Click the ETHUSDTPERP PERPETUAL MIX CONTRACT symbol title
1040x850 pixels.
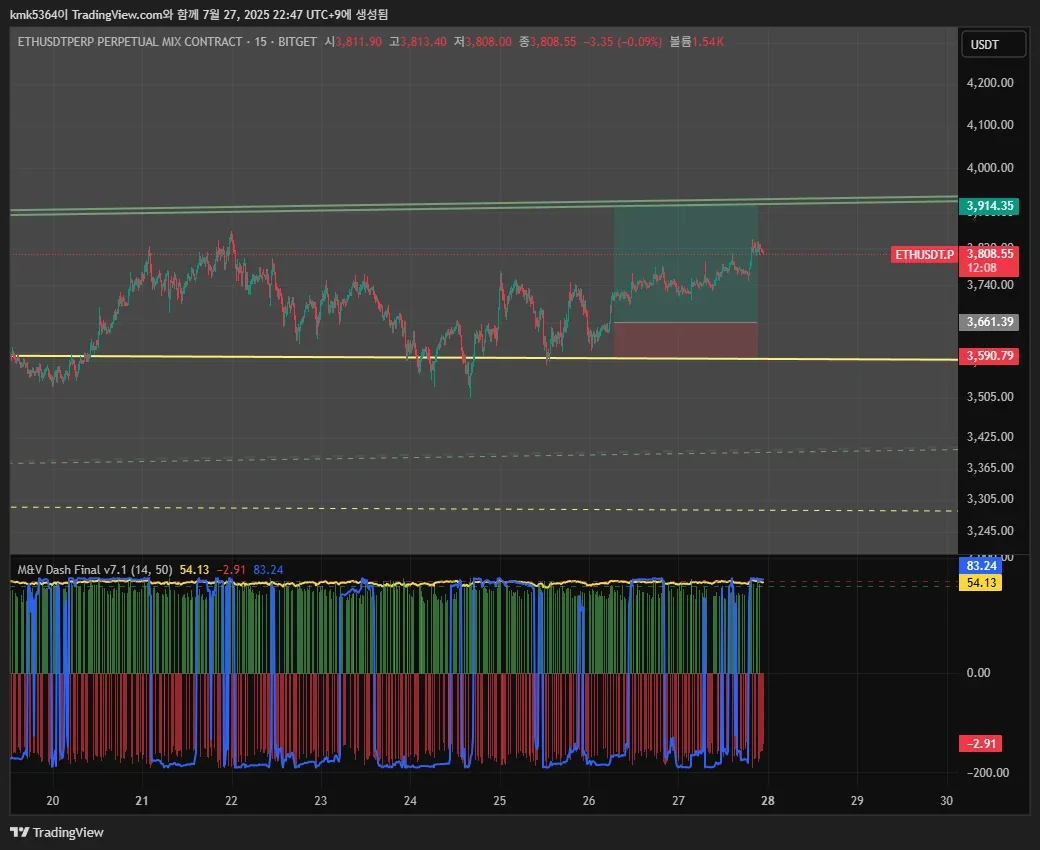[130, 42]
